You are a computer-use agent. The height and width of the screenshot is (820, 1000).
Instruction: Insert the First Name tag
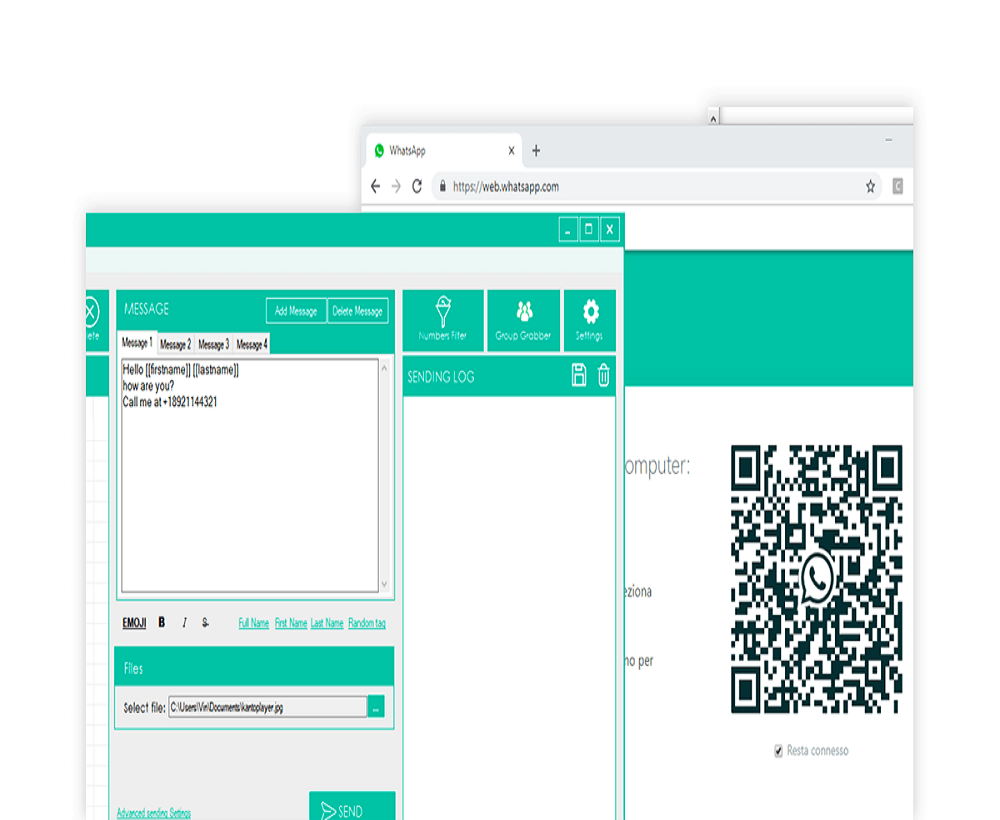click(291, 623)
